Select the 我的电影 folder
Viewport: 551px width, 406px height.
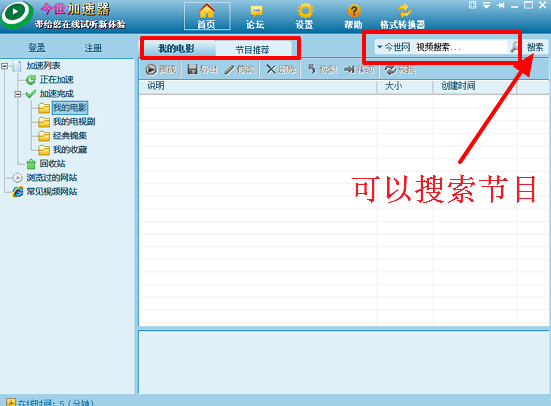tap(70, 108)
